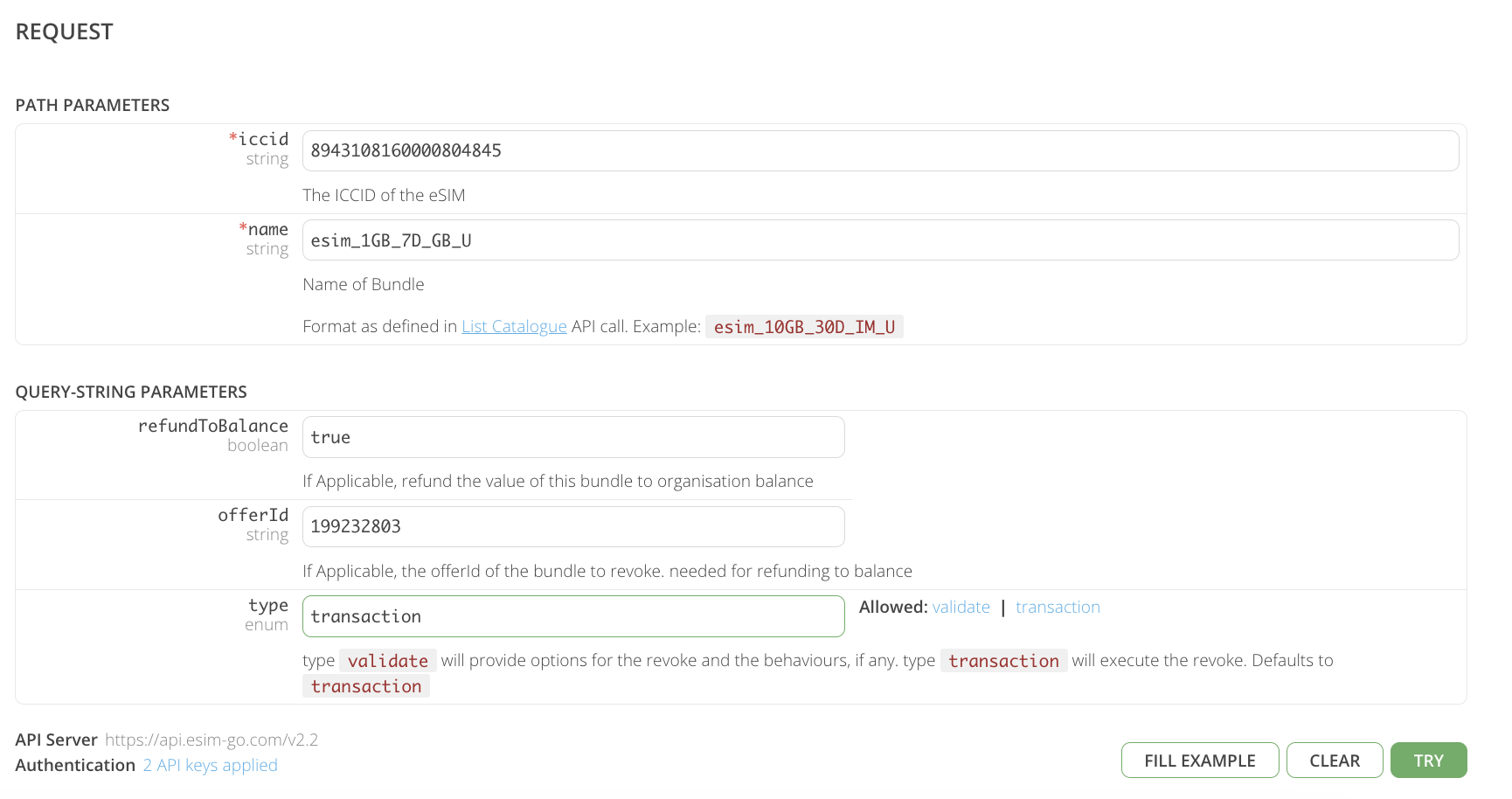The width and height of the screenshot is (1512, 799).
Task: Click the API server URL text
Action: 212,740
